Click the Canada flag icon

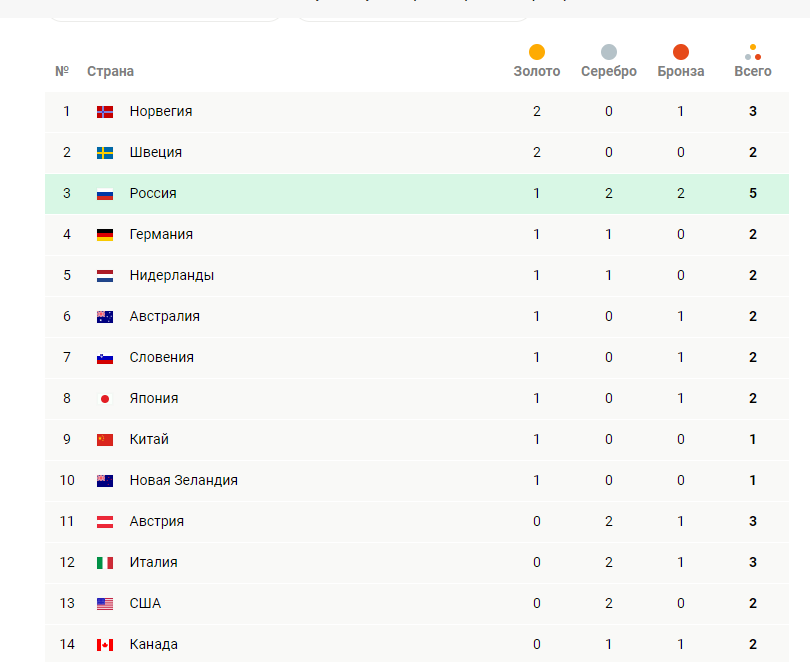pyautogui.click(x=105, y=645)
